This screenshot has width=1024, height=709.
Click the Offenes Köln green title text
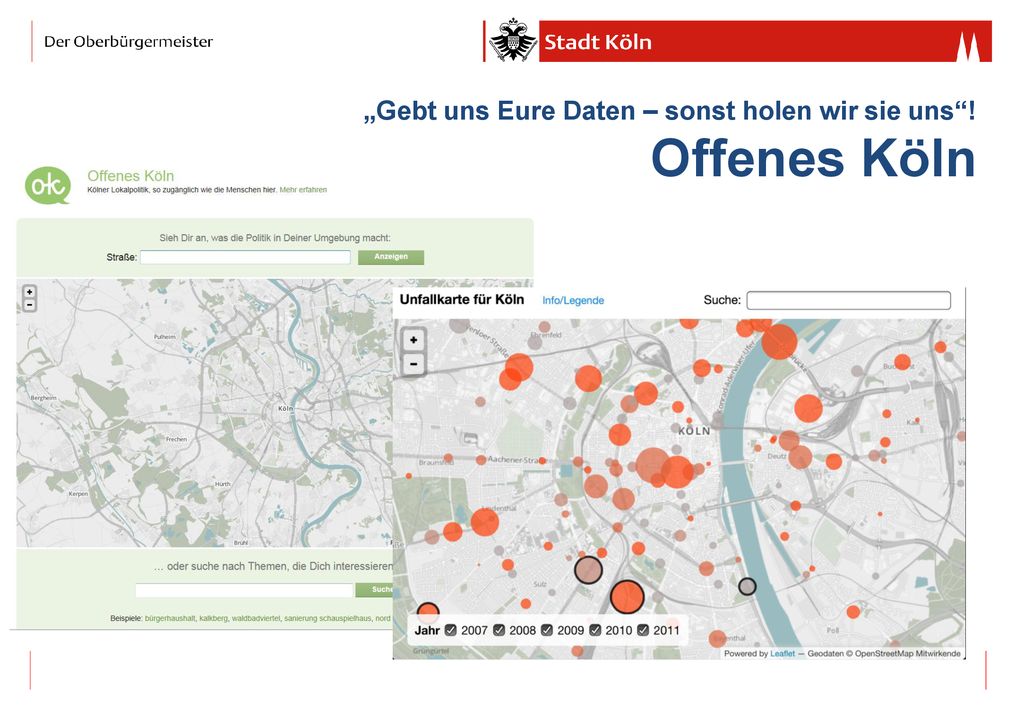tap(131, 176)
